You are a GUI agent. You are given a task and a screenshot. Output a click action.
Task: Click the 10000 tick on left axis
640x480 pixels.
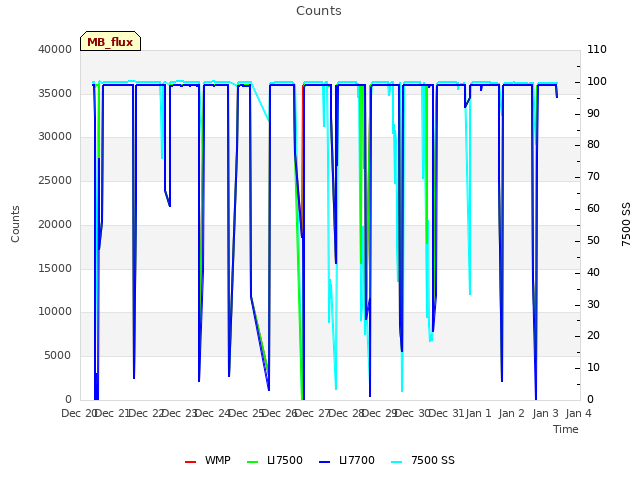point(55,311)
